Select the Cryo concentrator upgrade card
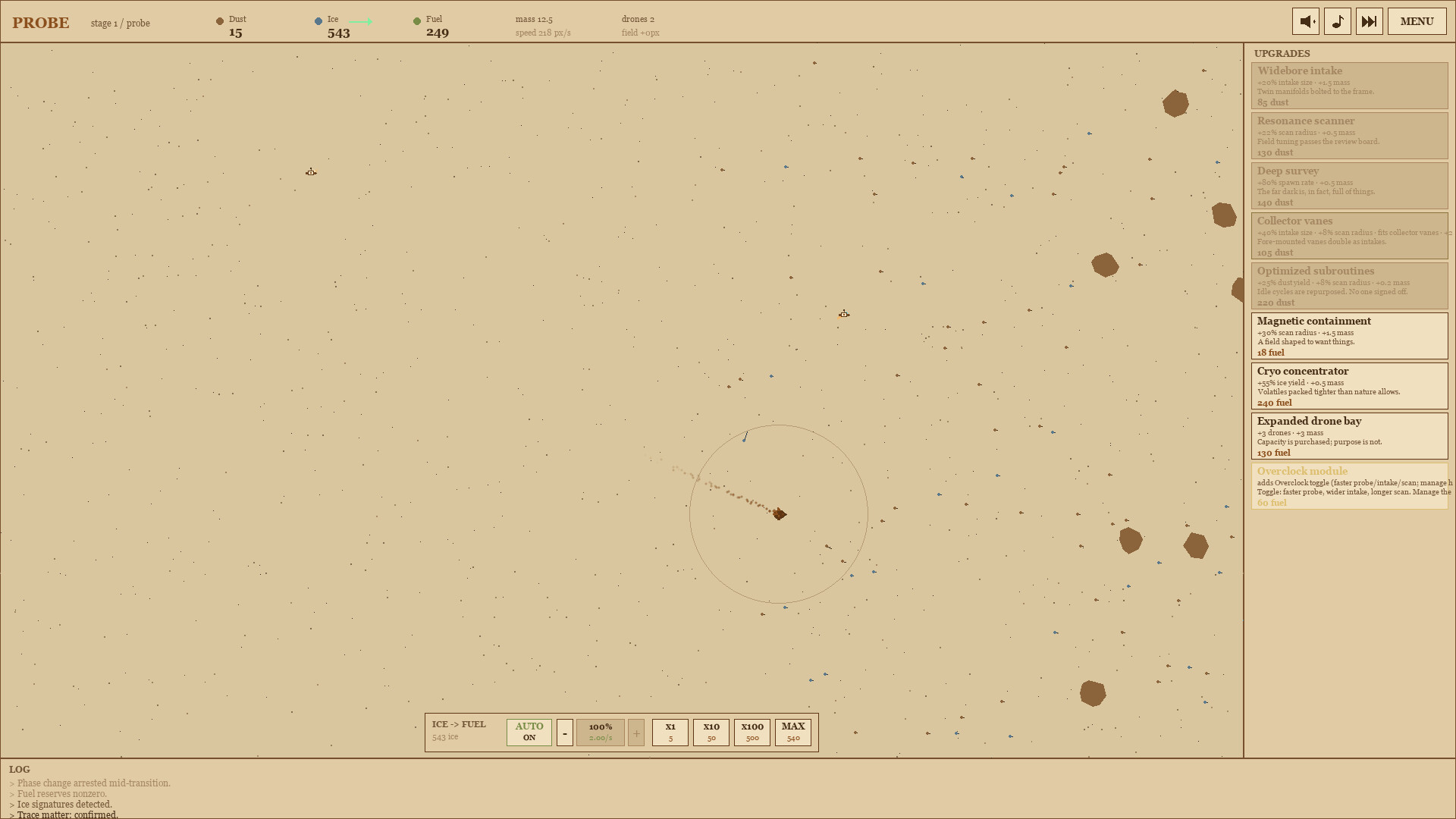 tap(1349, 386)
